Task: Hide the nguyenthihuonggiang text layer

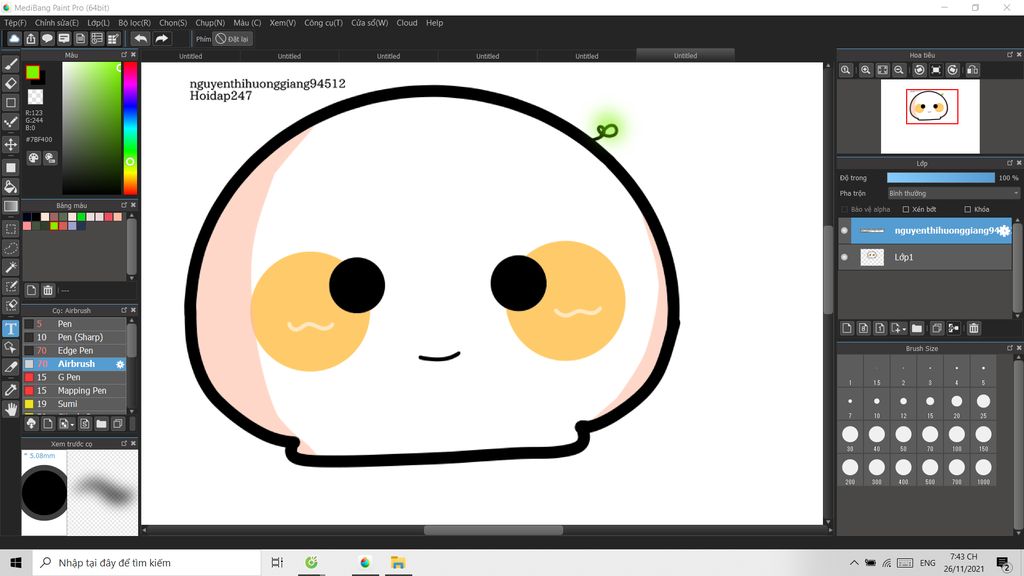Action: coord(844,231)
